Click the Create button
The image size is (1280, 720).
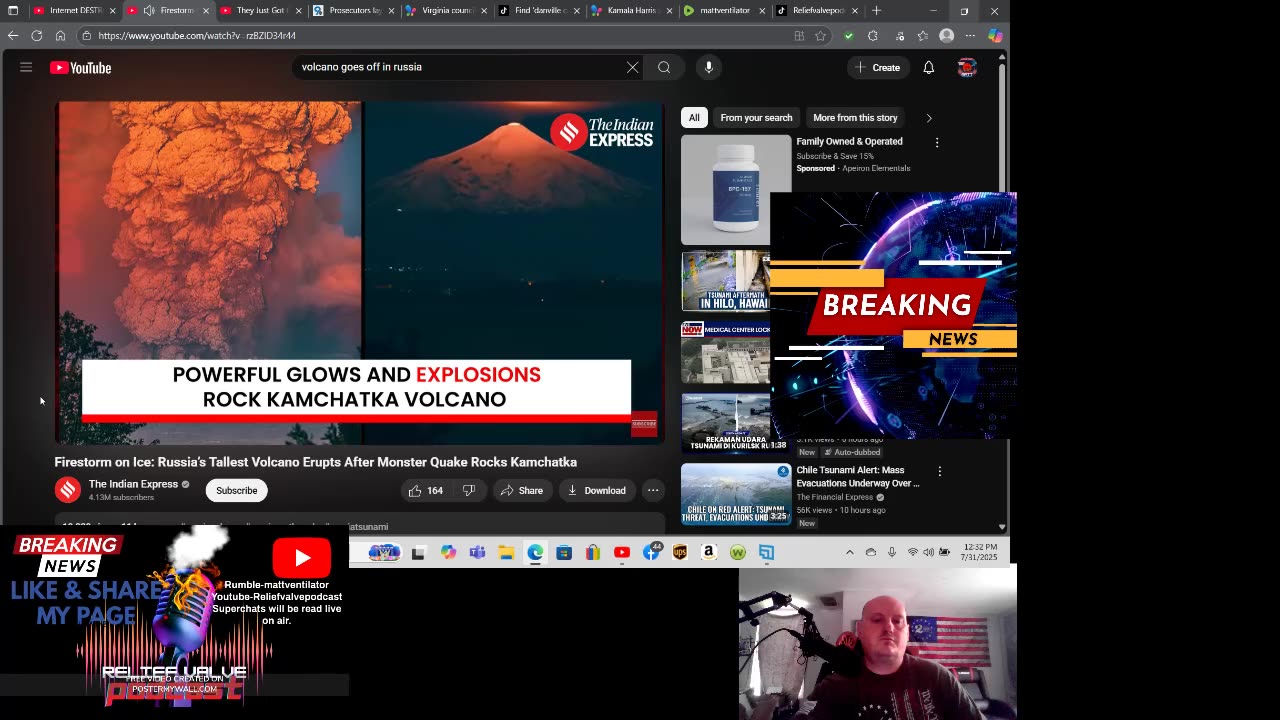coord(877,67)
